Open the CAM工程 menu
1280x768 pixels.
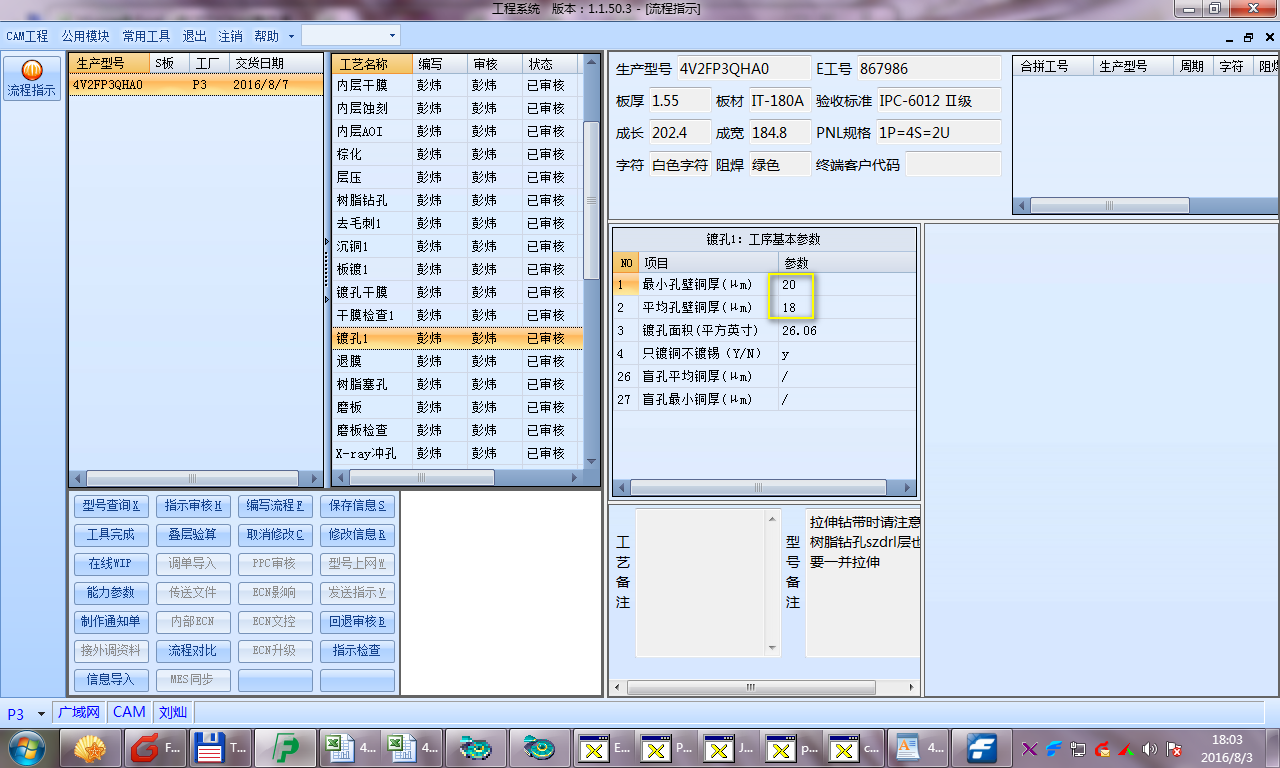pyautogui.click(x=27, y=36)
